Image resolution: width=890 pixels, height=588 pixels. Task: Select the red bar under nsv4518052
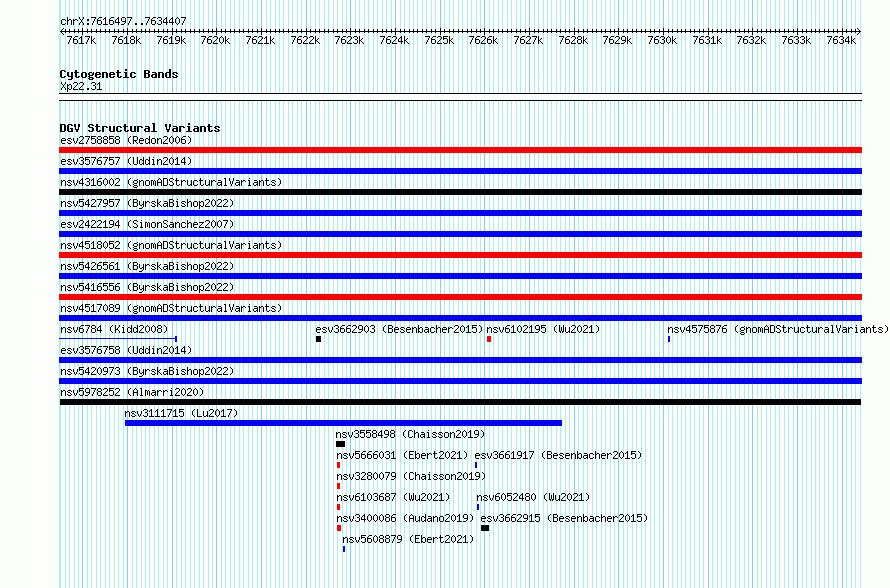(x=460, y=255)
